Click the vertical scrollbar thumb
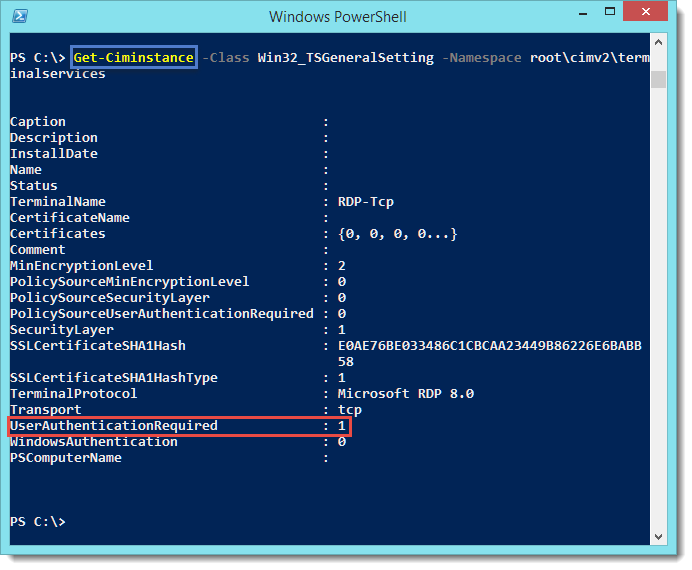 click(x=658, y=79)
